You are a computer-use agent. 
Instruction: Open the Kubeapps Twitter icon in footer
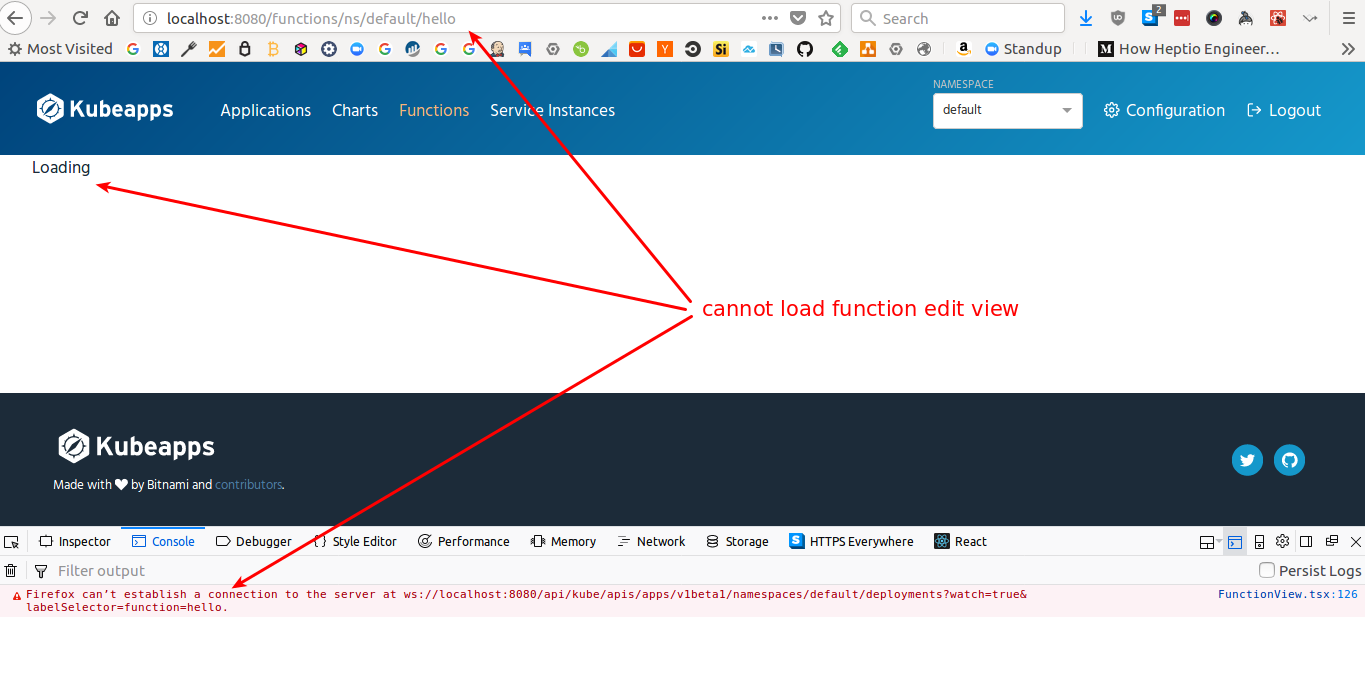click(1247, 460)
